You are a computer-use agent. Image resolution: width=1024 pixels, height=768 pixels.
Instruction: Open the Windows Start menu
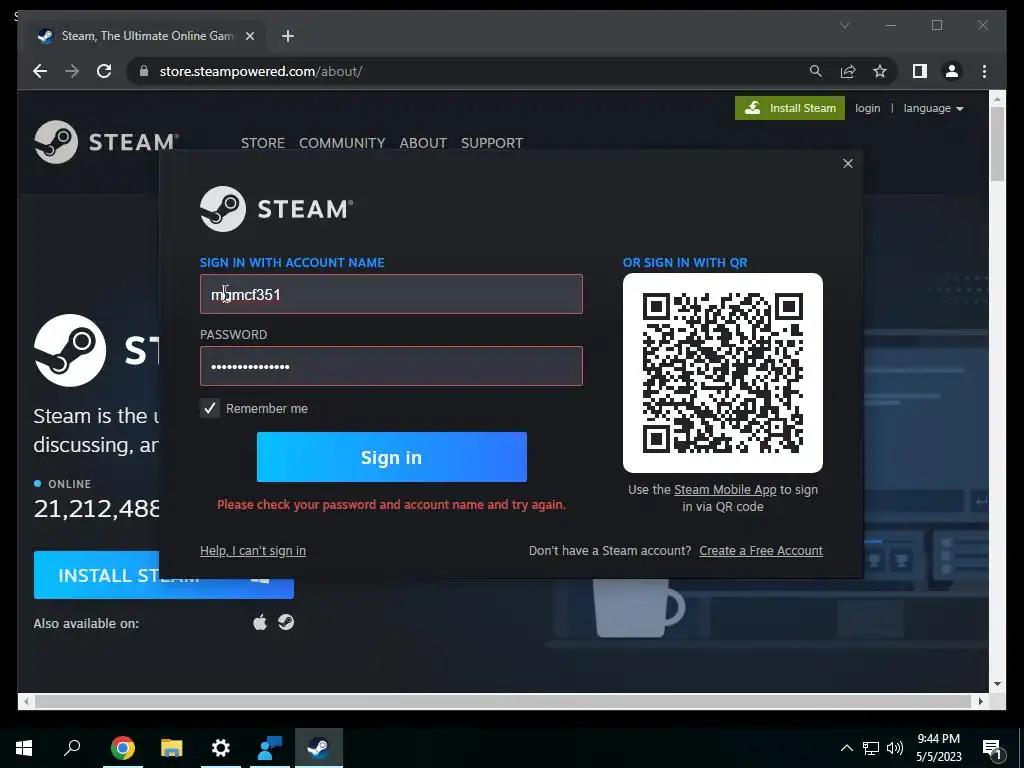pyautogui.click(x=24, y=748)
